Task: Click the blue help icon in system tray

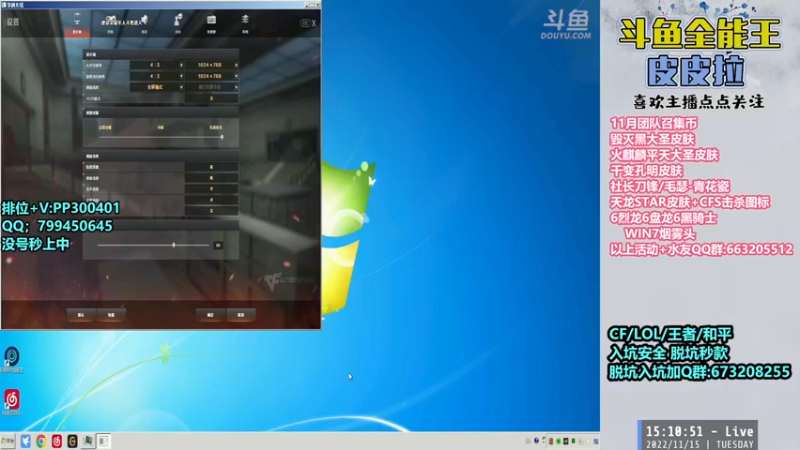Action: (x=536, y=441)
